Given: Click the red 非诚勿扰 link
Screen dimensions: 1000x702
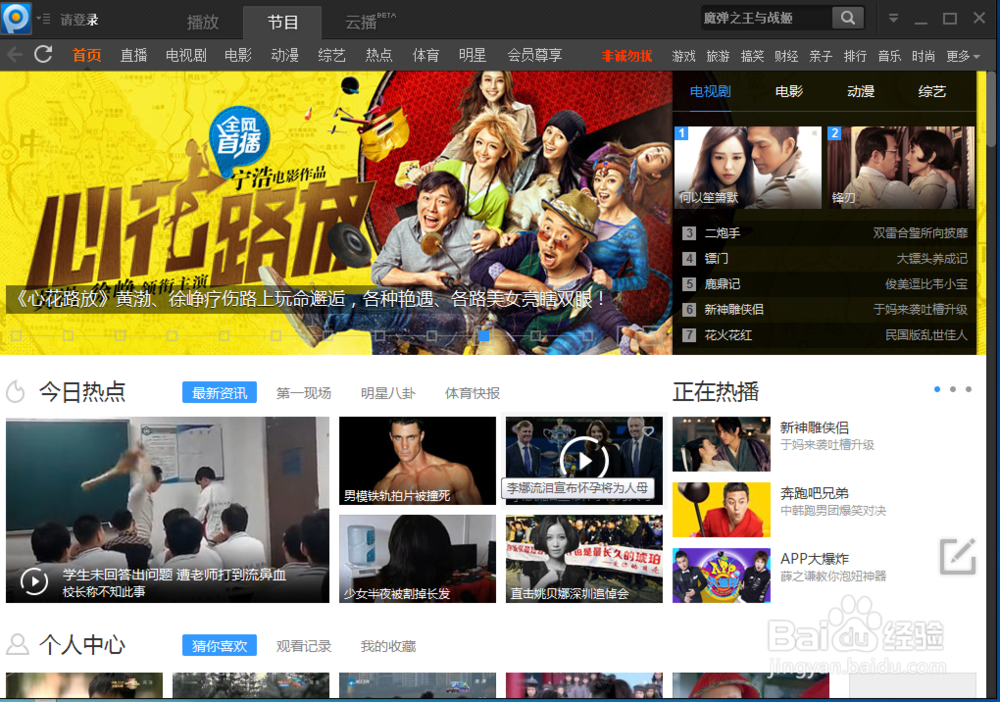Looking at the screenshot, I should coord(627,56).
